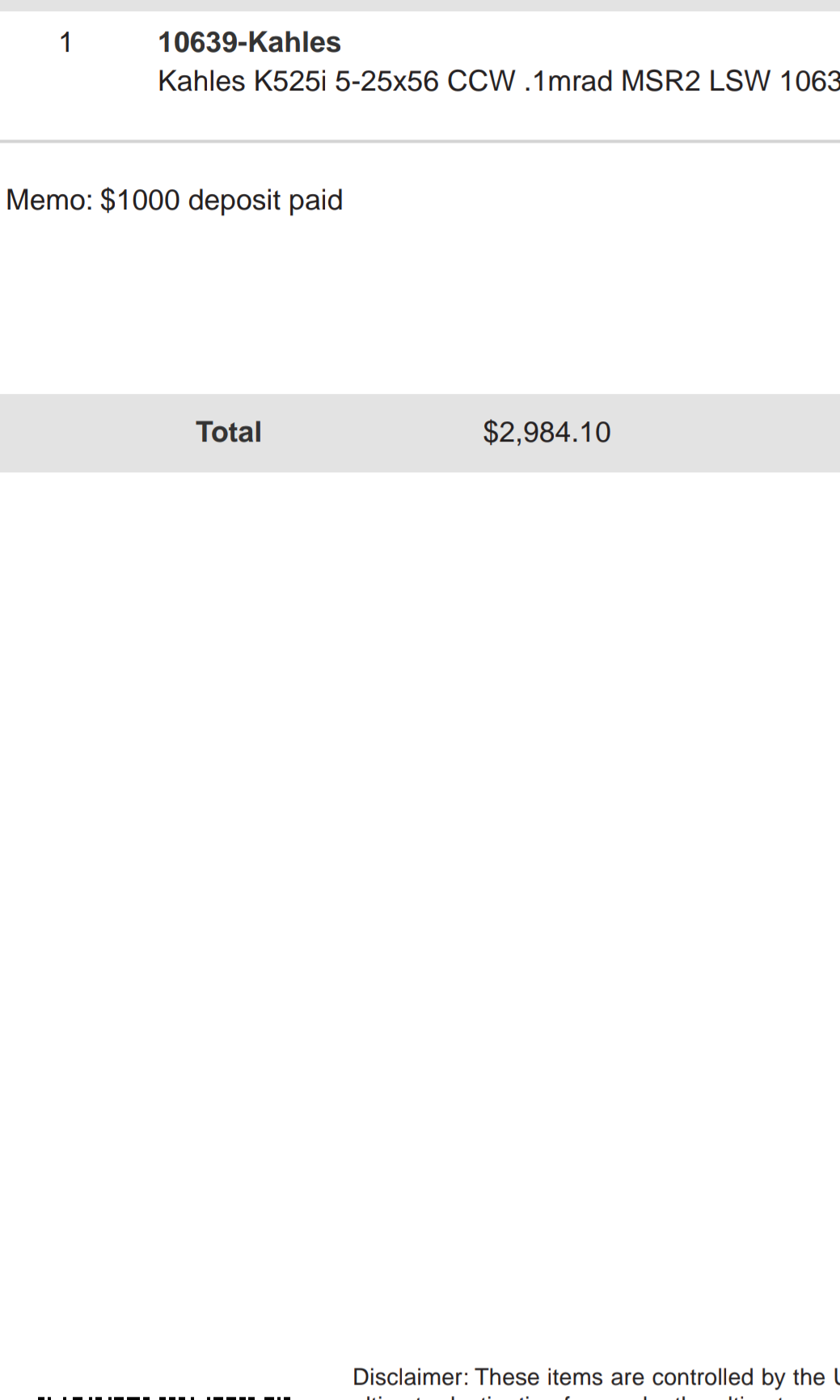The height and width of the screenshot is (1400, 840).
Task: Click the bold Total label
Action: [229, 432]
